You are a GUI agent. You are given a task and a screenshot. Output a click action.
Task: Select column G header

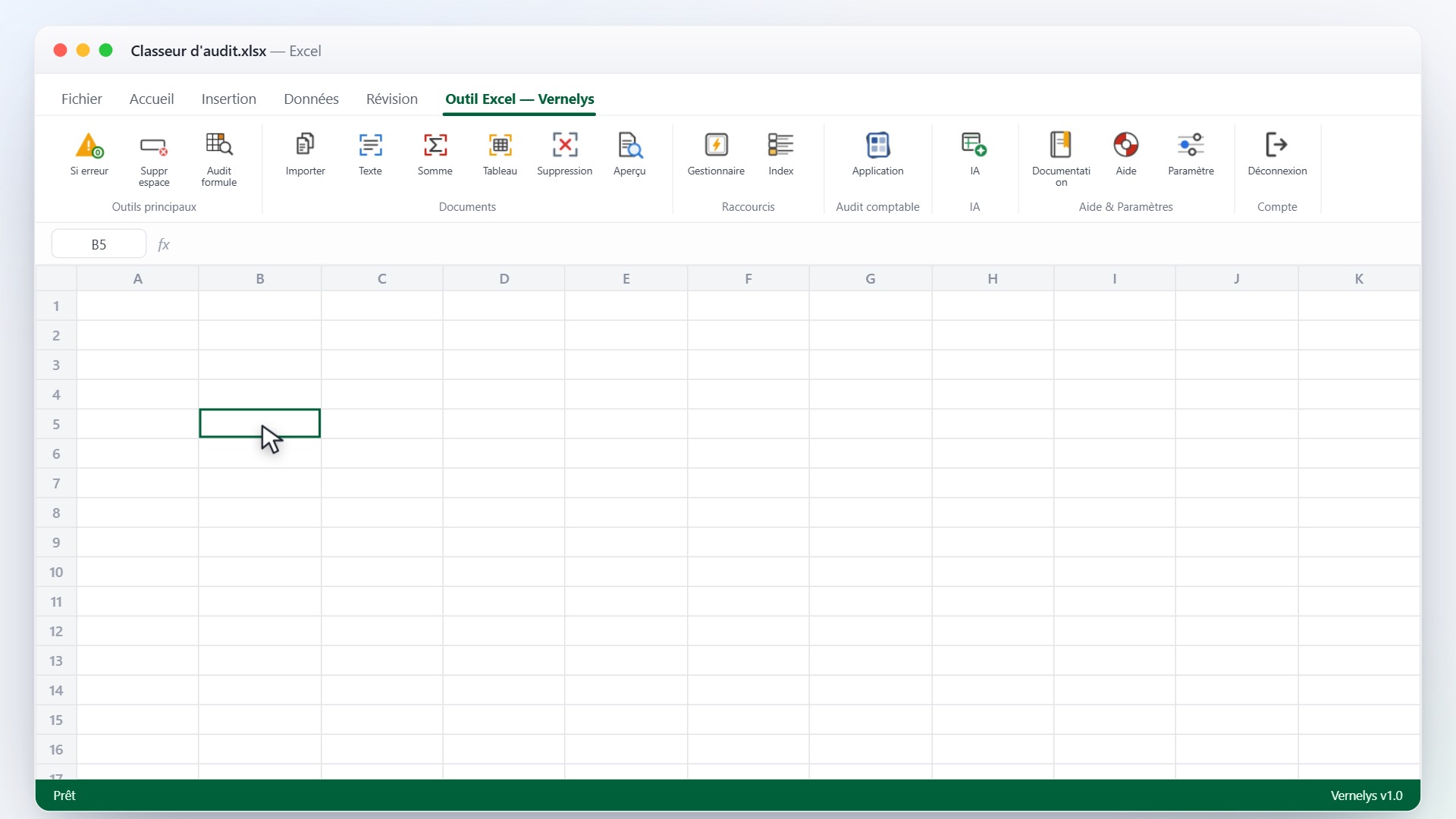[x=871, y=278]
